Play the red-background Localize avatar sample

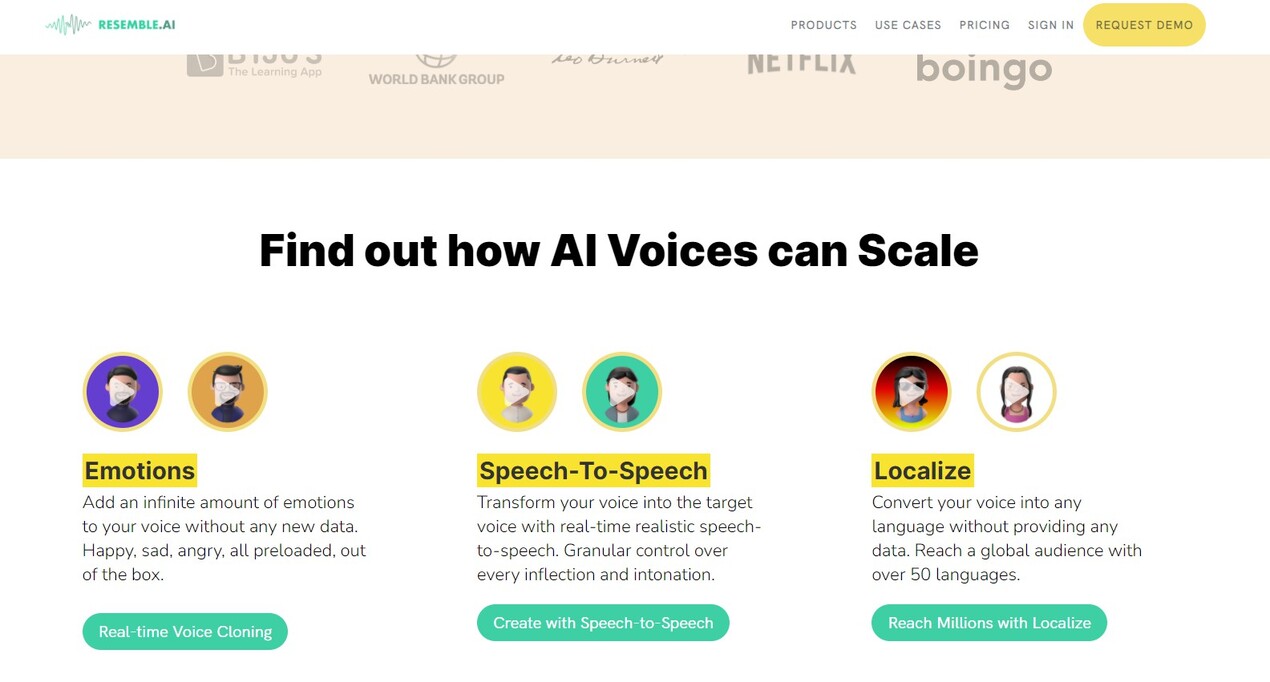pyautogui.click(x=911, y=392)
